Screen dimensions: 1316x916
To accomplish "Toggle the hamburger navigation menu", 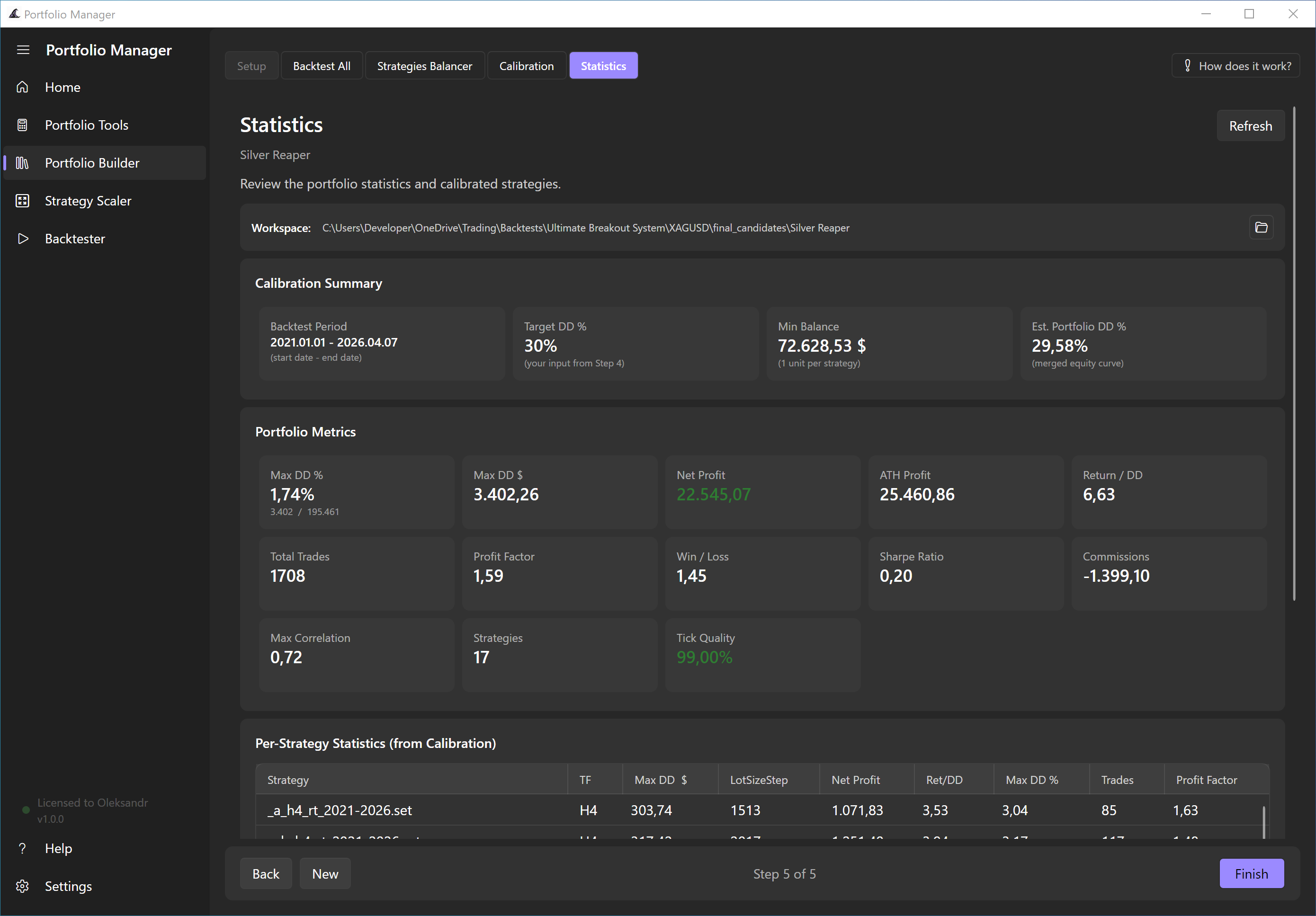I will 23,50.
